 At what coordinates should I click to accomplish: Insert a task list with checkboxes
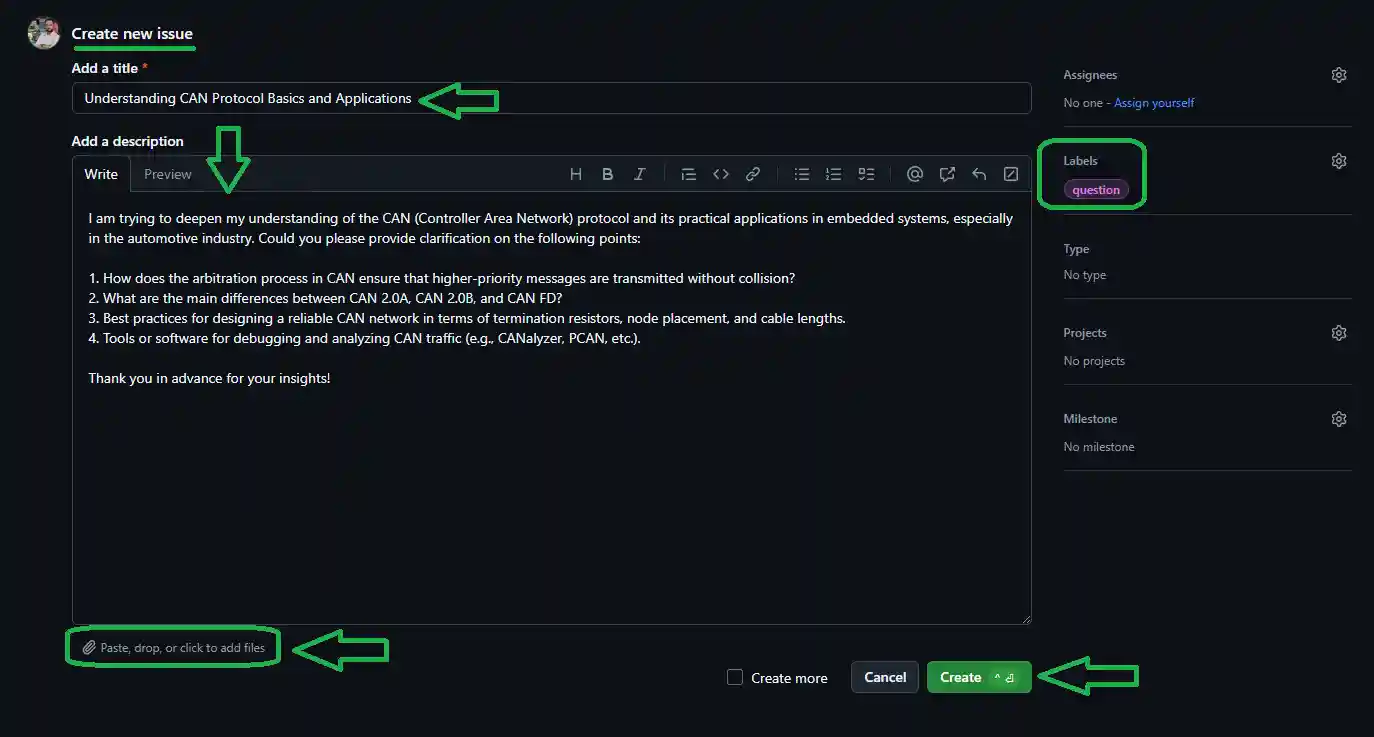pyautogui.click(x=866, y=174)
